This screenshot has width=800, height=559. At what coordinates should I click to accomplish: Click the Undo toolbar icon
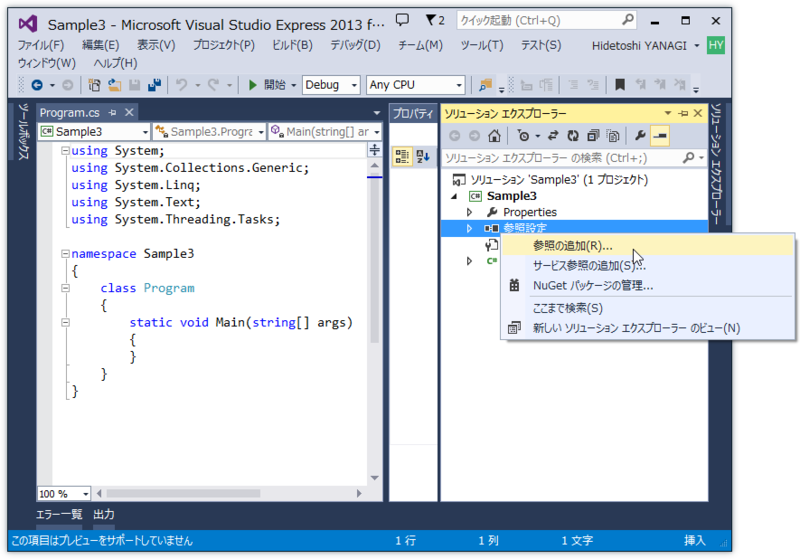coord(181,85)
